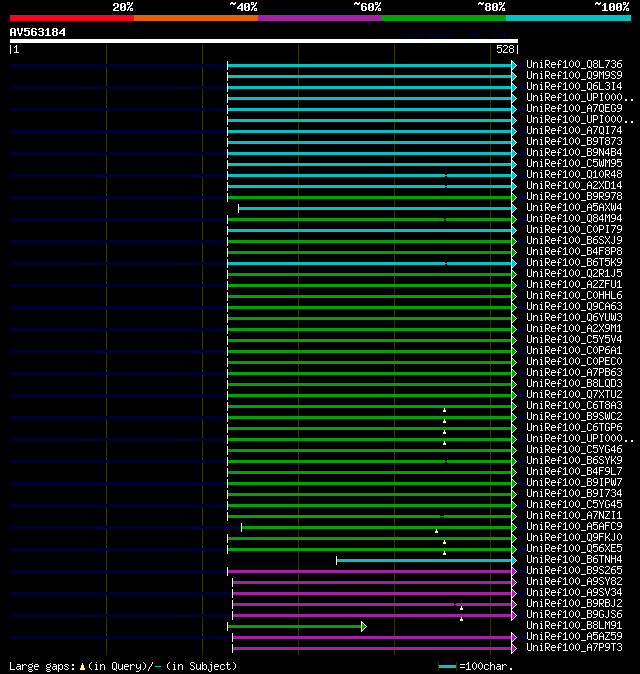The height and width of the screenshot is (674, 640).
Task: Select the UniRef100_B6SYK9 label
Action: point(574,461)
